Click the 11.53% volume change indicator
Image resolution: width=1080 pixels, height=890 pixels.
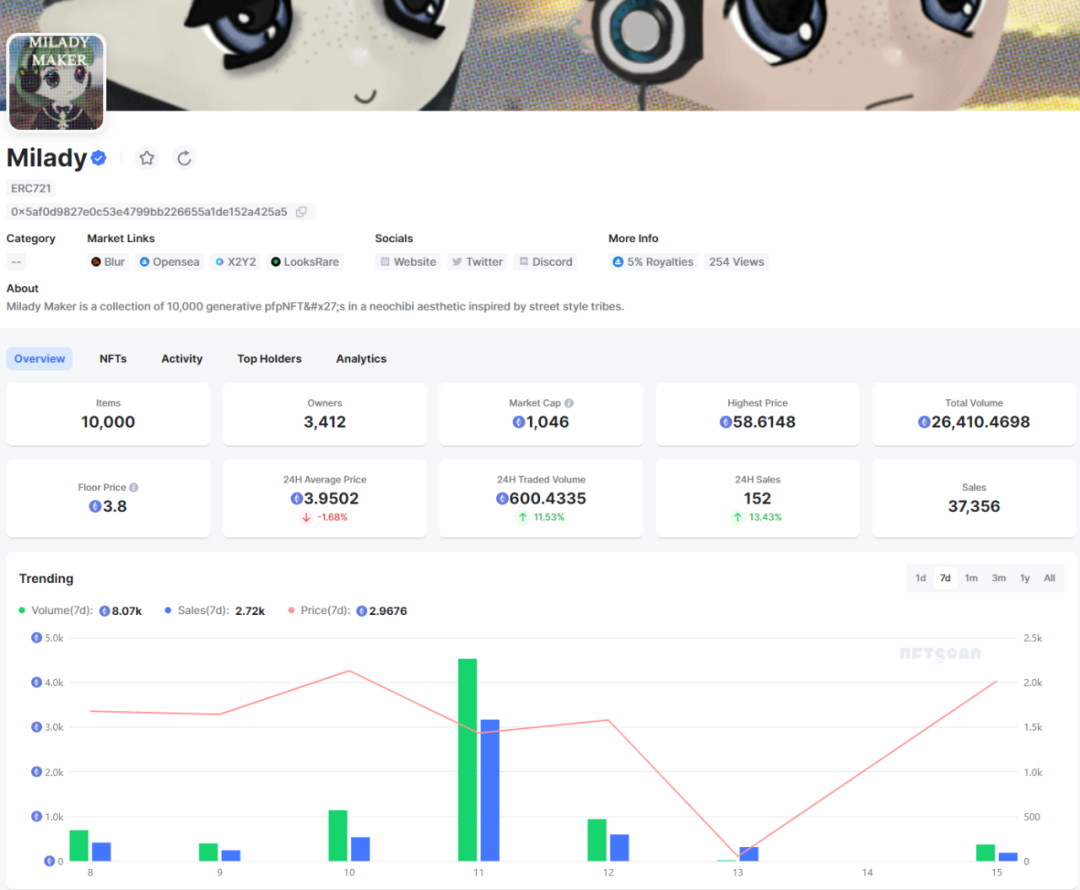541,517
